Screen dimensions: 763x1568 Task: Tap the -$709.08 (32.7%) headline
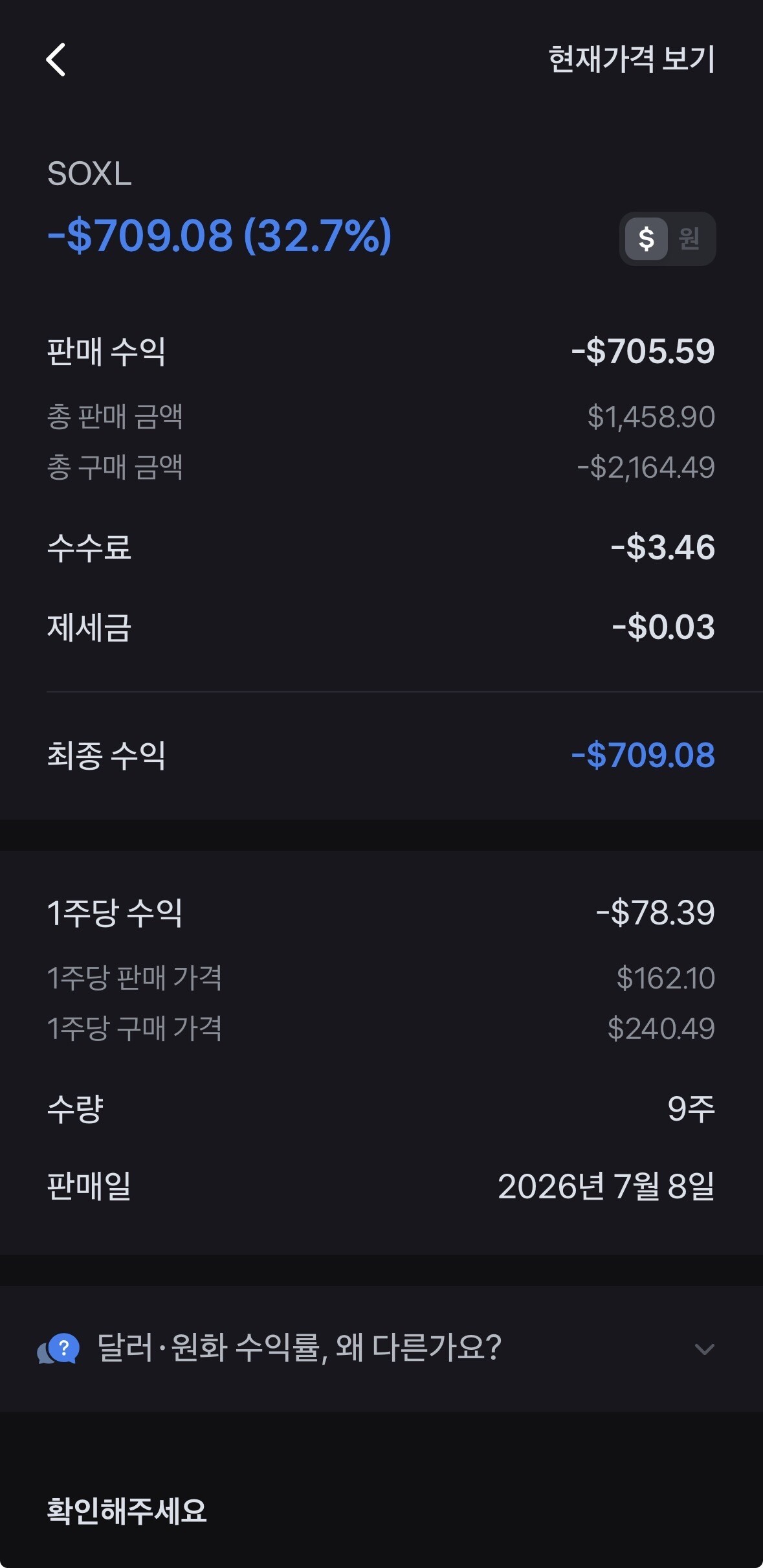pos(219,236)
